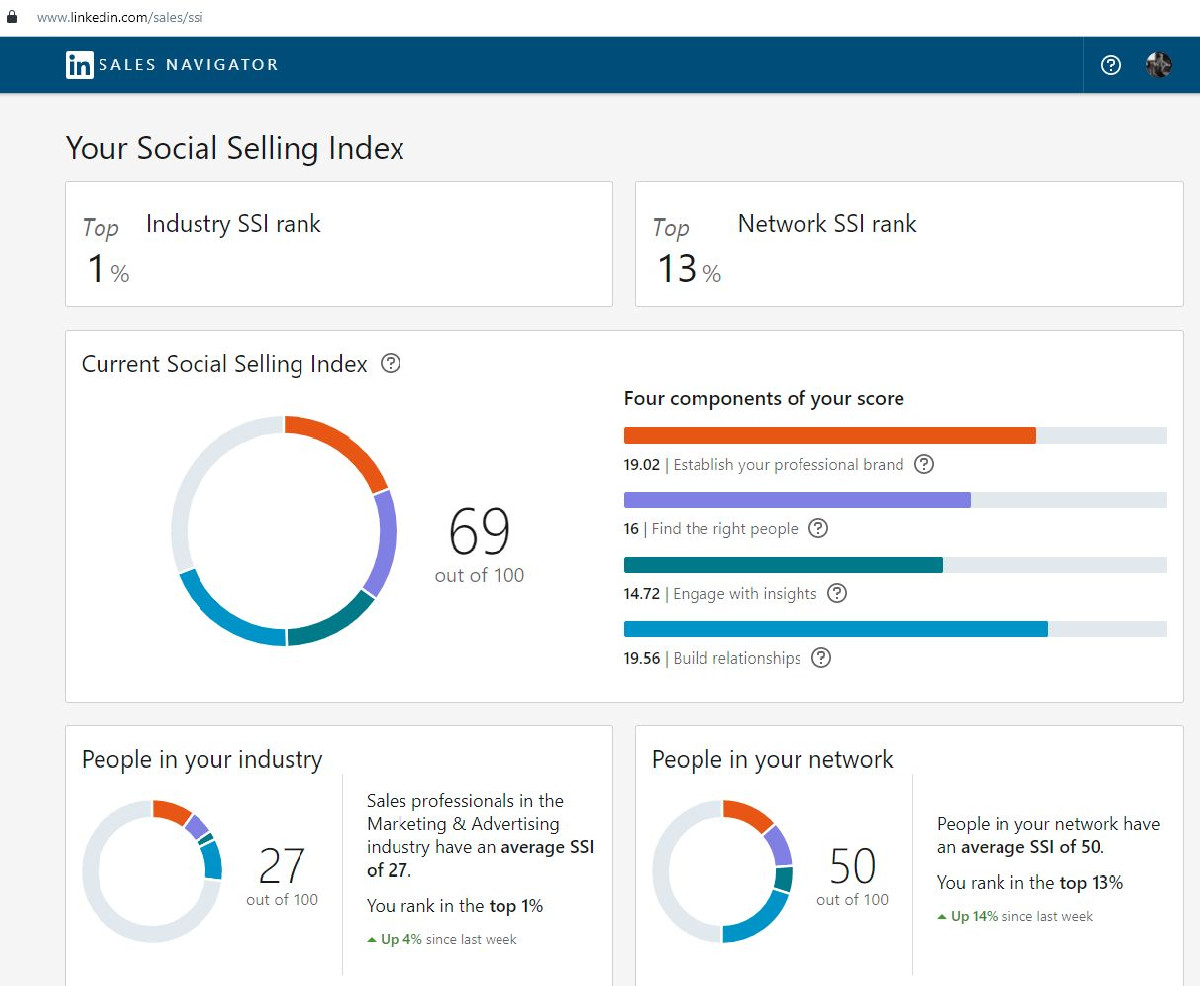Show help for Establish your professional brand
The image size is (1200, 986).
924,464
